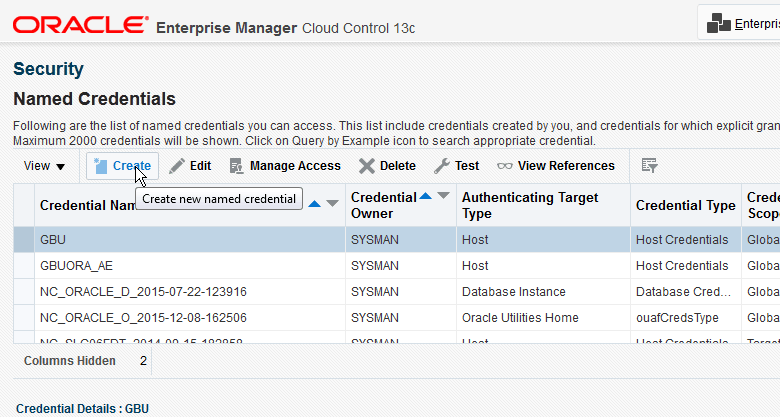Viewport: 780px width, 417px height.
Task: Click ouafCredsType cell
Action: click(685, 317)
